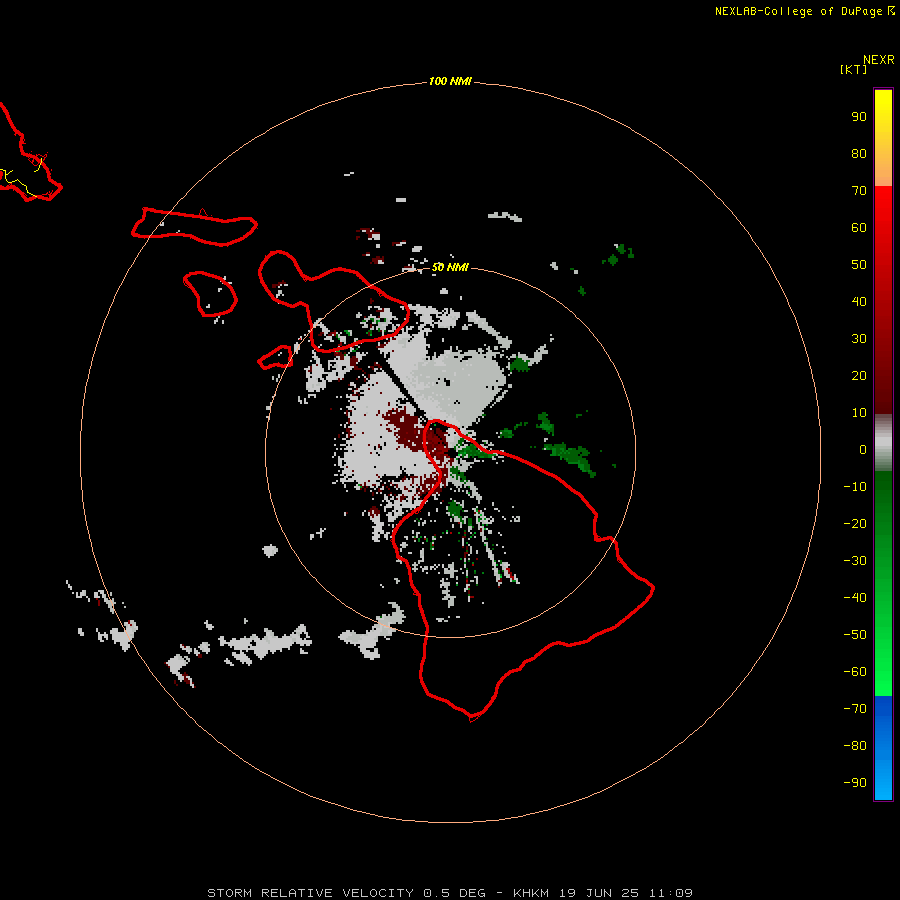Click the blue segment of the color bar

(883, 747)
